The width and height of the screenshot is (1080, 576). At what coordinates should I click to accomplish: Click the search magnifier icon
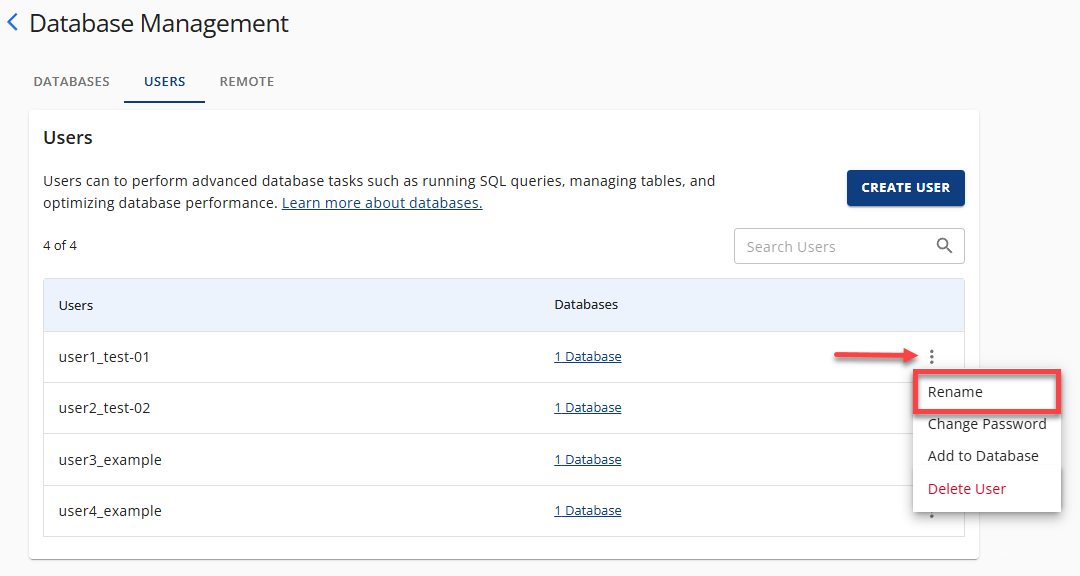pos(944,245)
